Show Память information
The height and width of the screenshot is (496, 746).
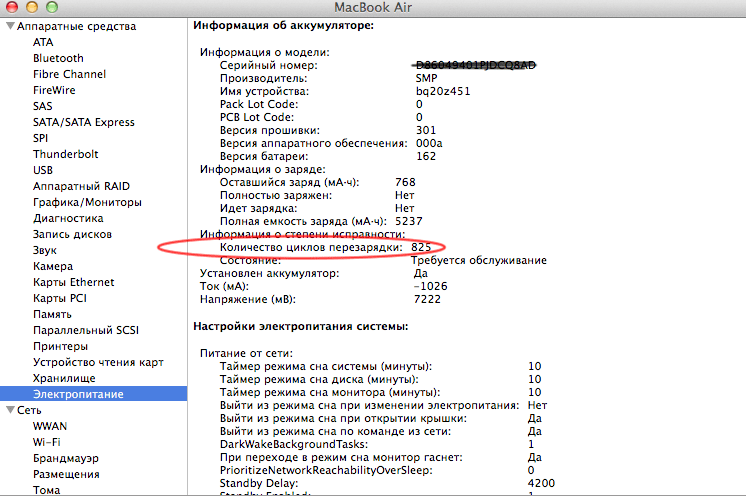(x=52, y=314)
